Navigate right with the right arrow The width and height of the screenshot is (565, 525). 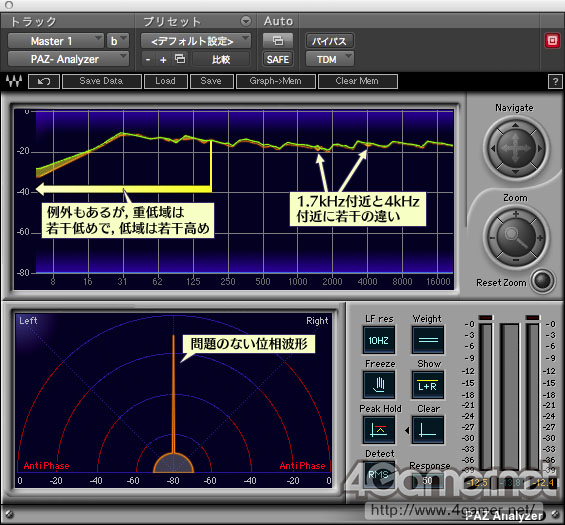tap(539, 148)
